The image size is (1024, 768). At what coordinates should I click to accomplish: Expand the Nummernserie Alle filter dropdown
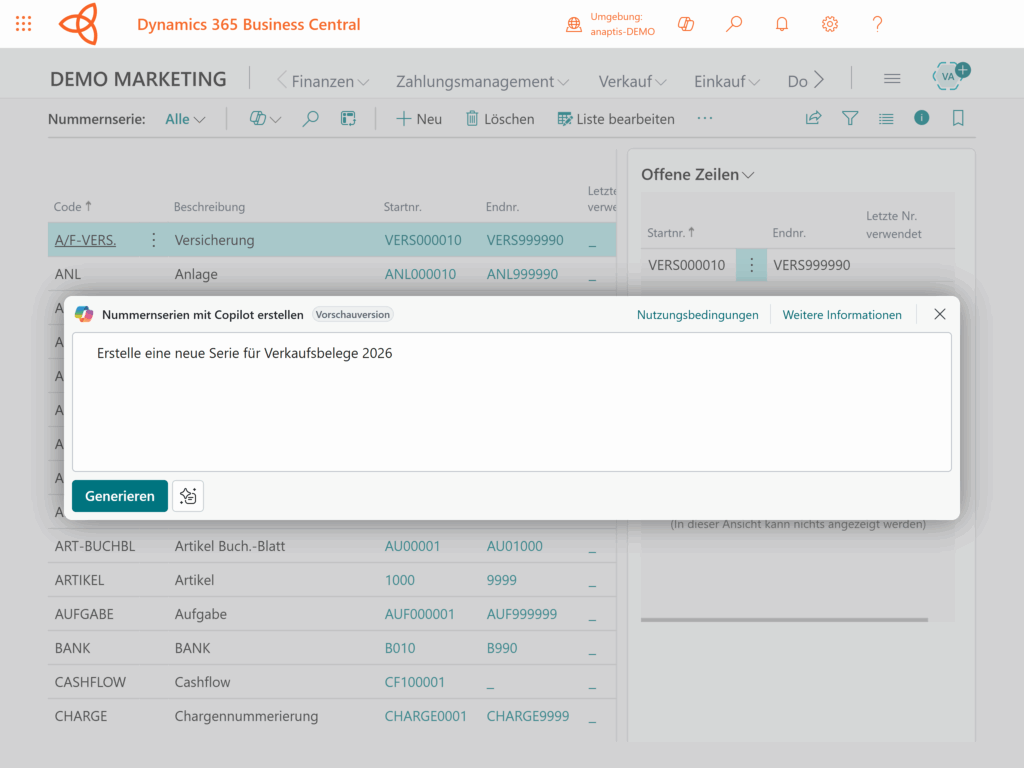[x=186, y=119]
